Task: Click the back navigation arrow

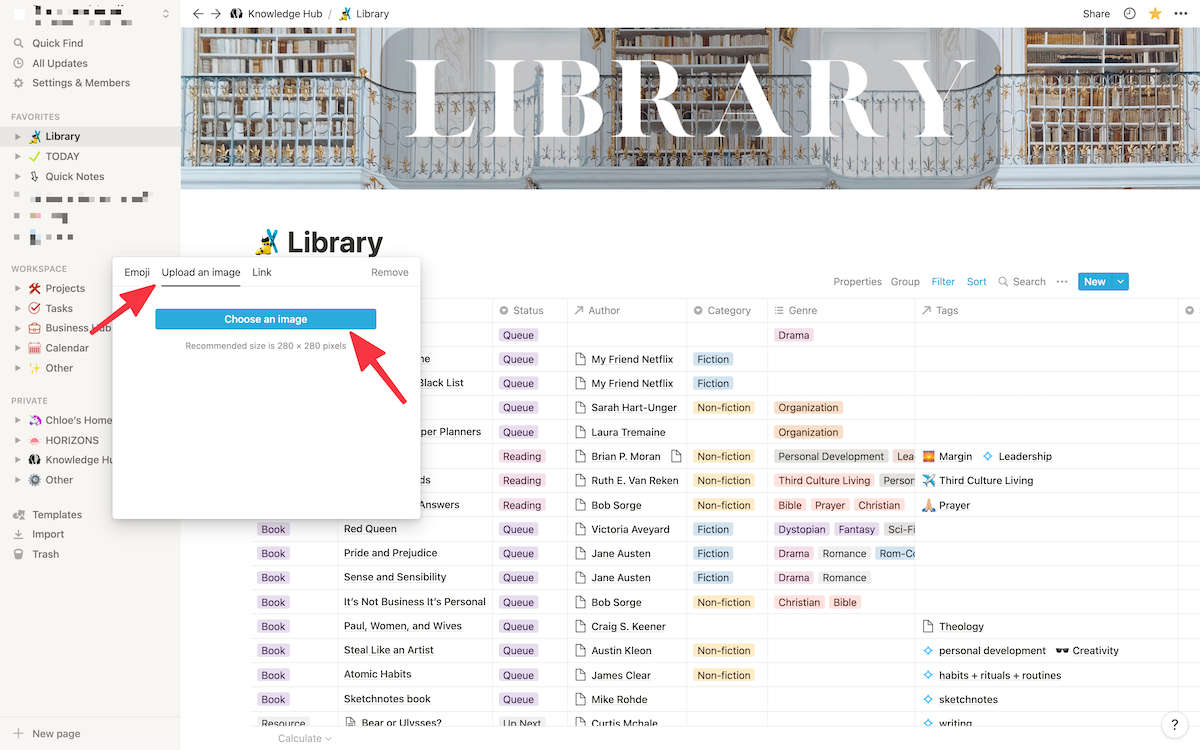Action: point(198,14)
